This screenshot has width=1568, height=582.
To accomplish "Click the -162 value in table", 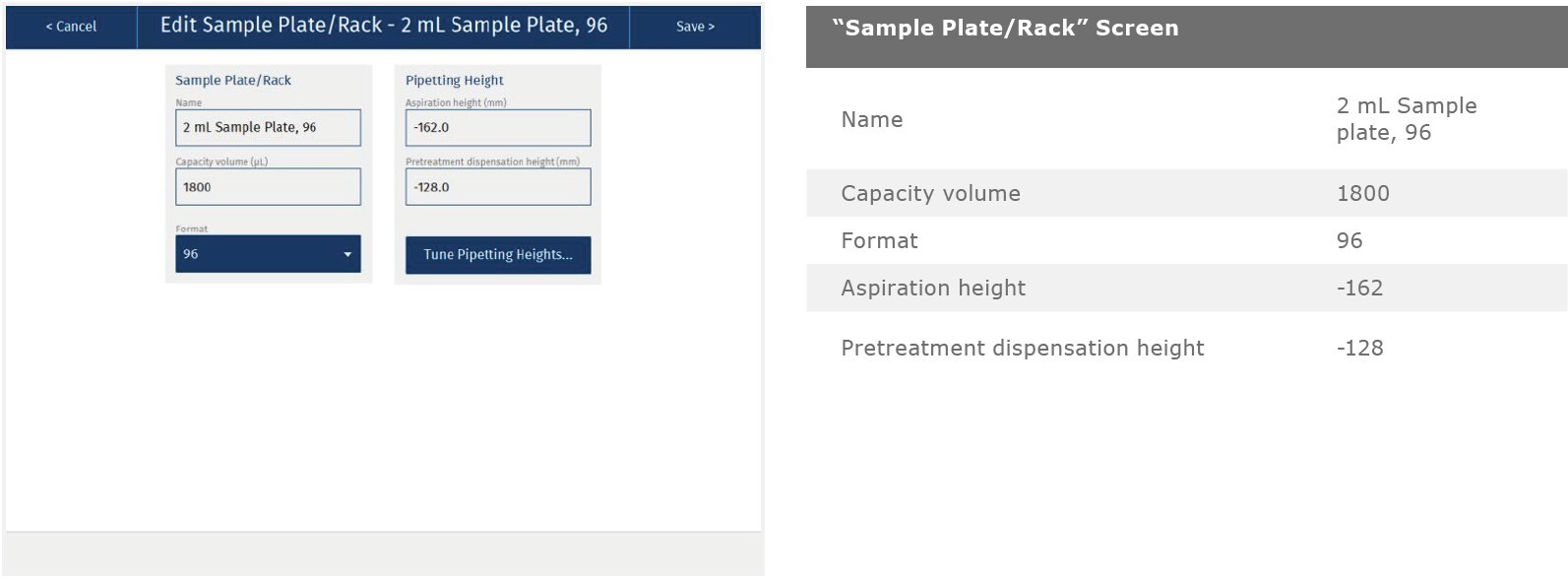I will pyautogui.click(x=1359, y=289).
